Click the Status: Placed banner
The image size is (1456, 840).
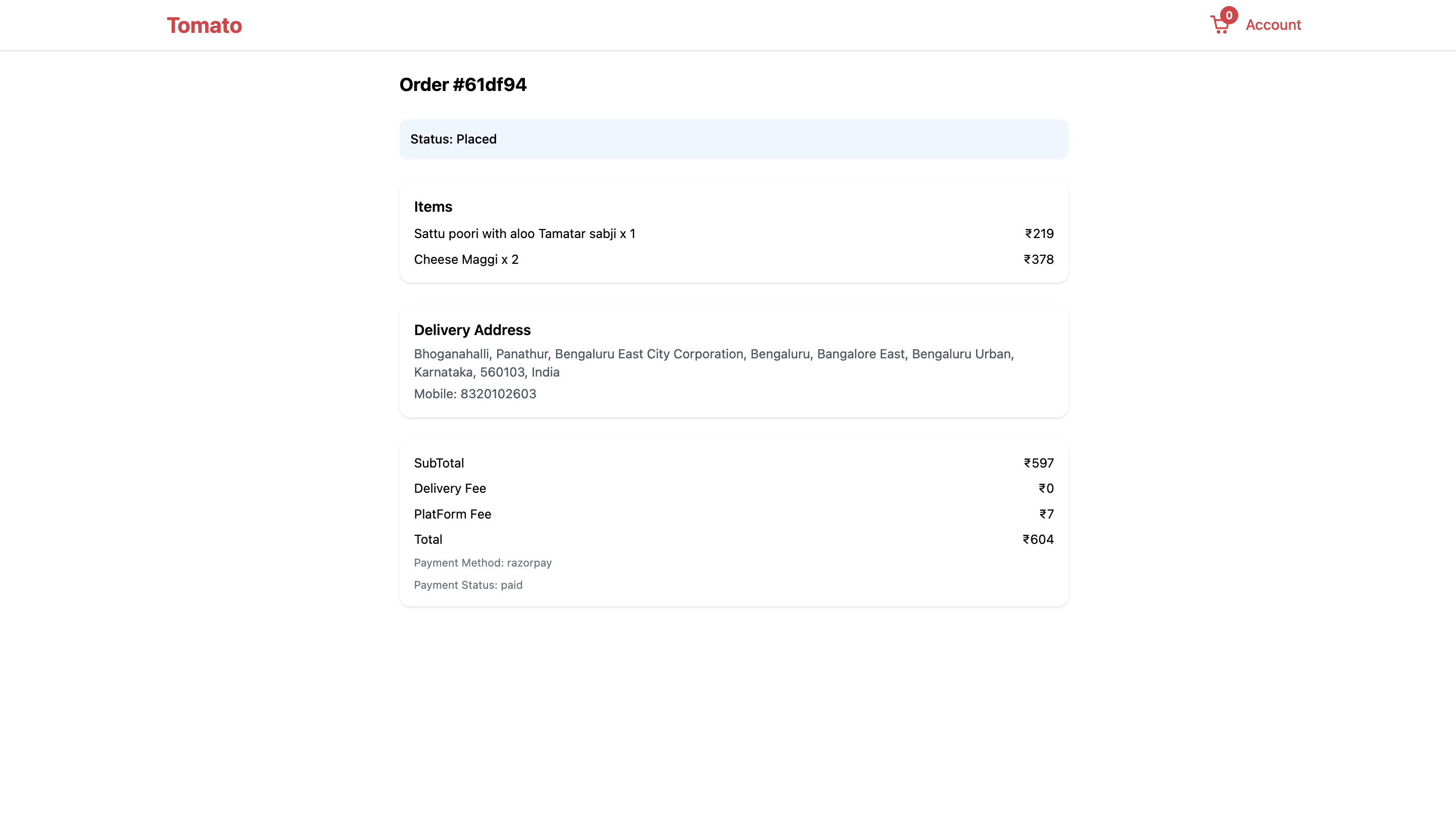734,139
